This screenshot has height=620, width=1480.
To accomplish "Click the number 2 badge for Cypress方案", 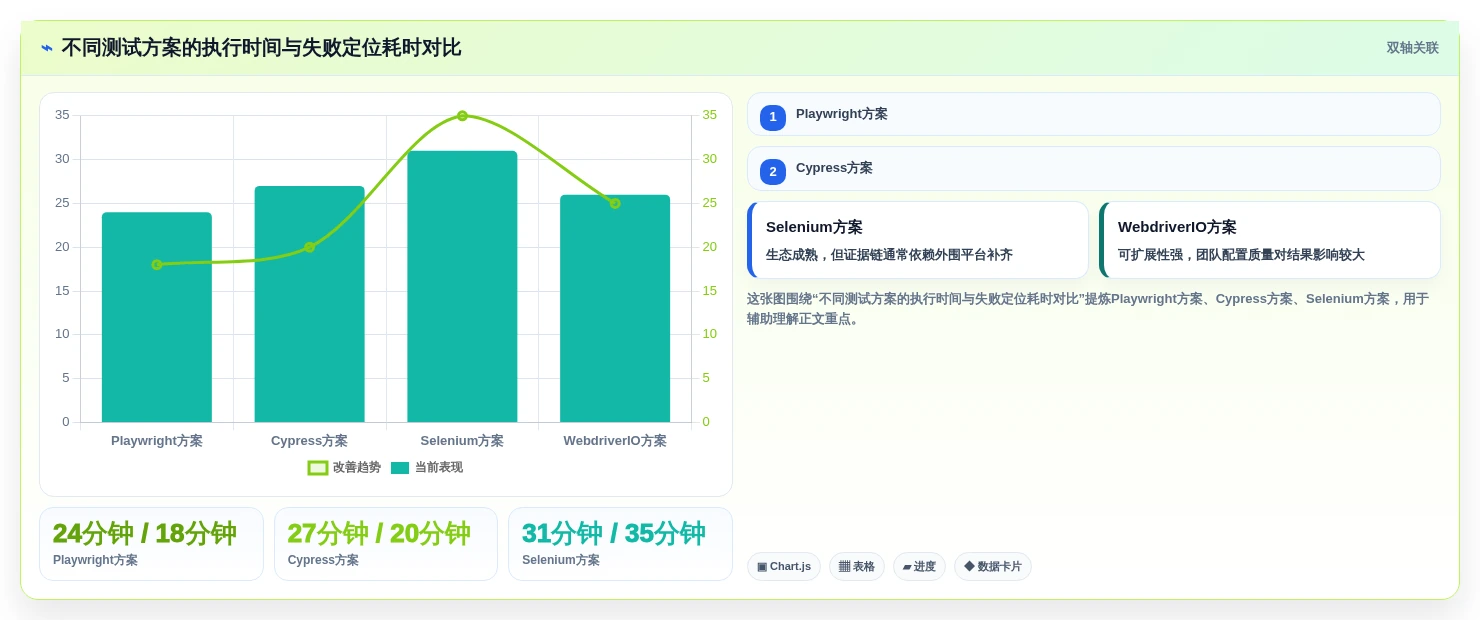I will click(x=773, y=171).
